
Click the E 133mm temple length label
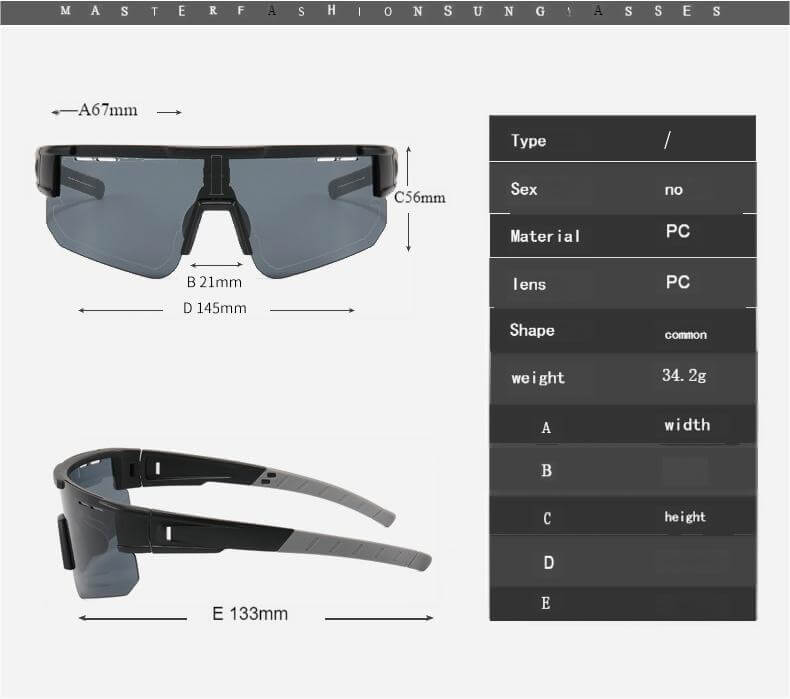[x=250, y=614]
